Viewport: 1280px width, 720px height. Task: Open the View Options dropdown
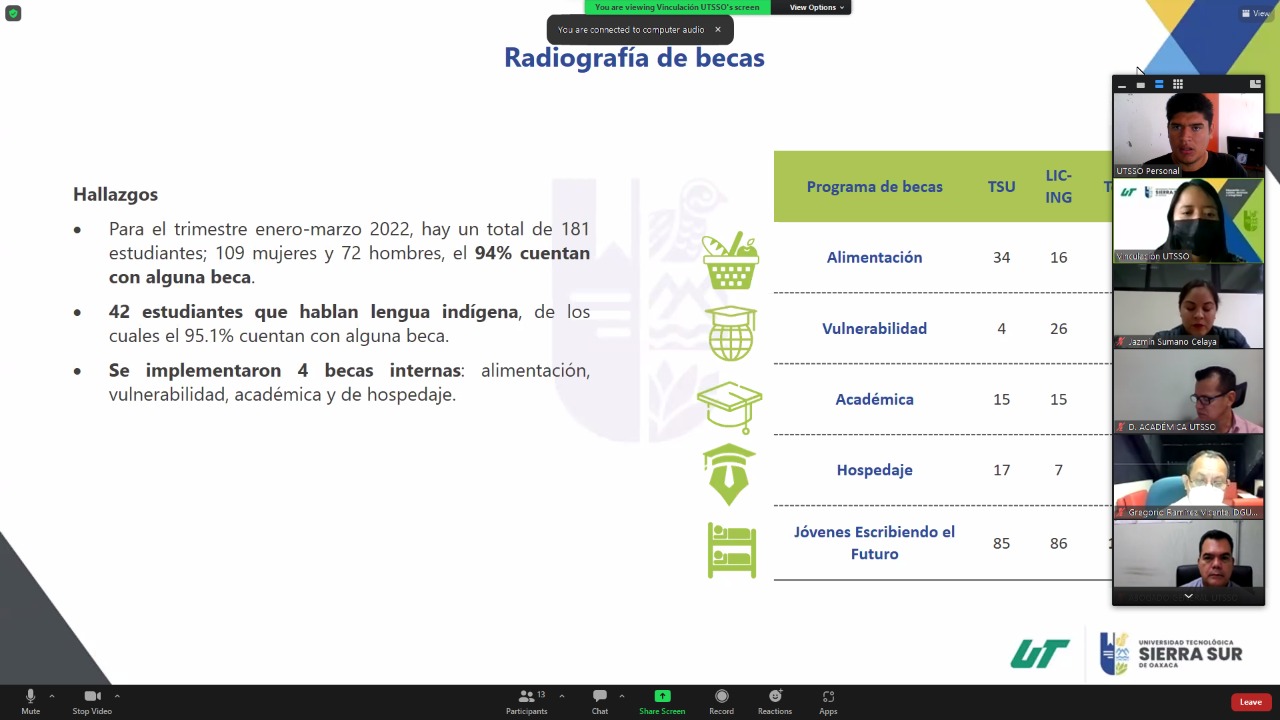click(x=816, y=7)
